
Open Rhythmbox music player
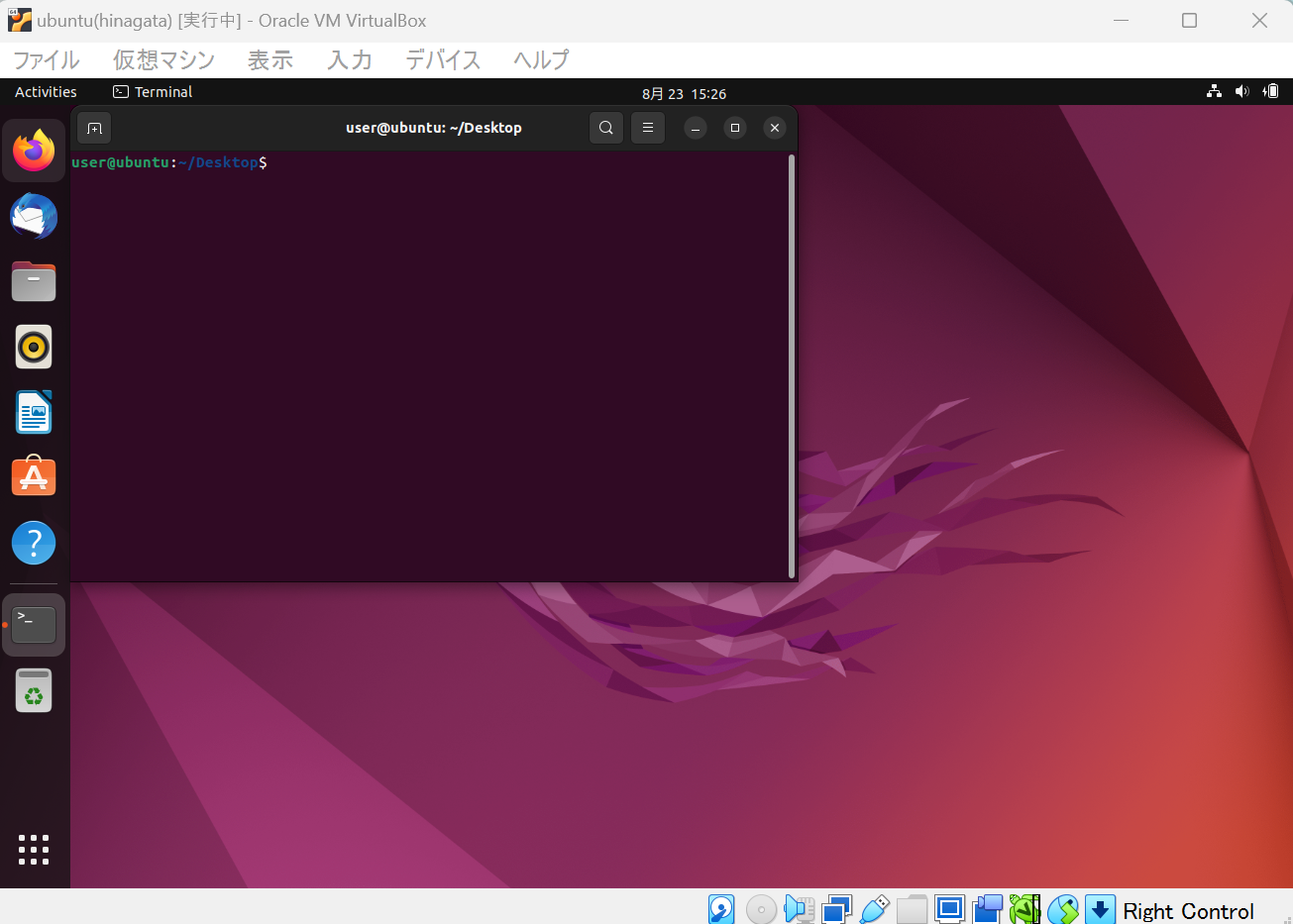[34, 347]
